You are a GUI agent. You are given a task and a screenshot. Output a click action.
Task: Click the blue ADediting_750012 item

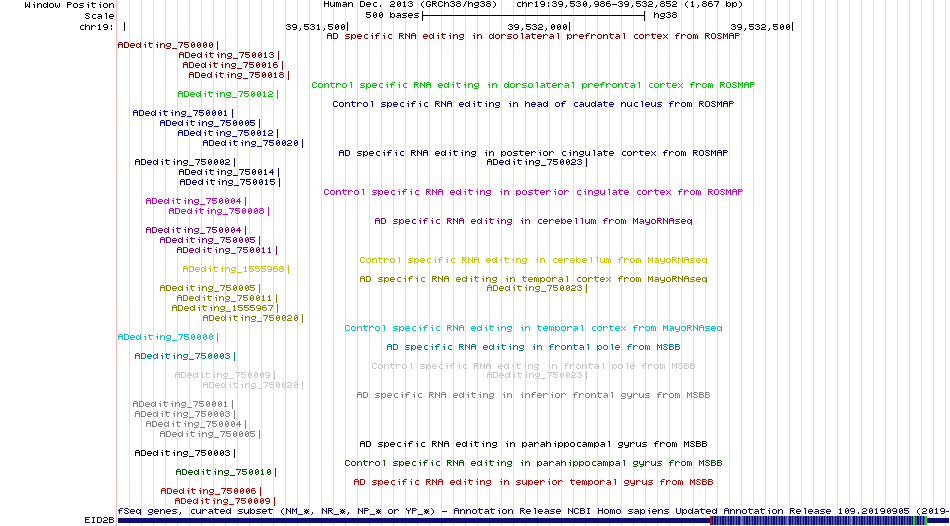228,133
